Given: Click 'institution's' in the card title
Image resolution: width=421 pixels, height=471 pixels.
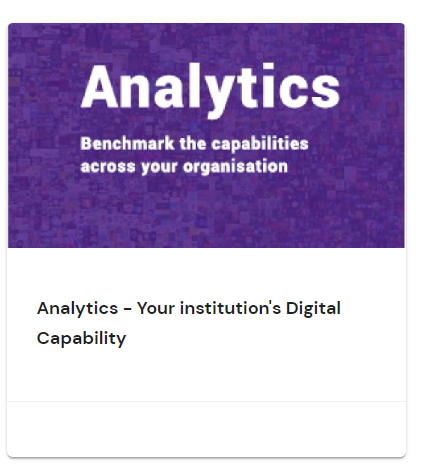Looking at the screenshot, I should (230, 308).
